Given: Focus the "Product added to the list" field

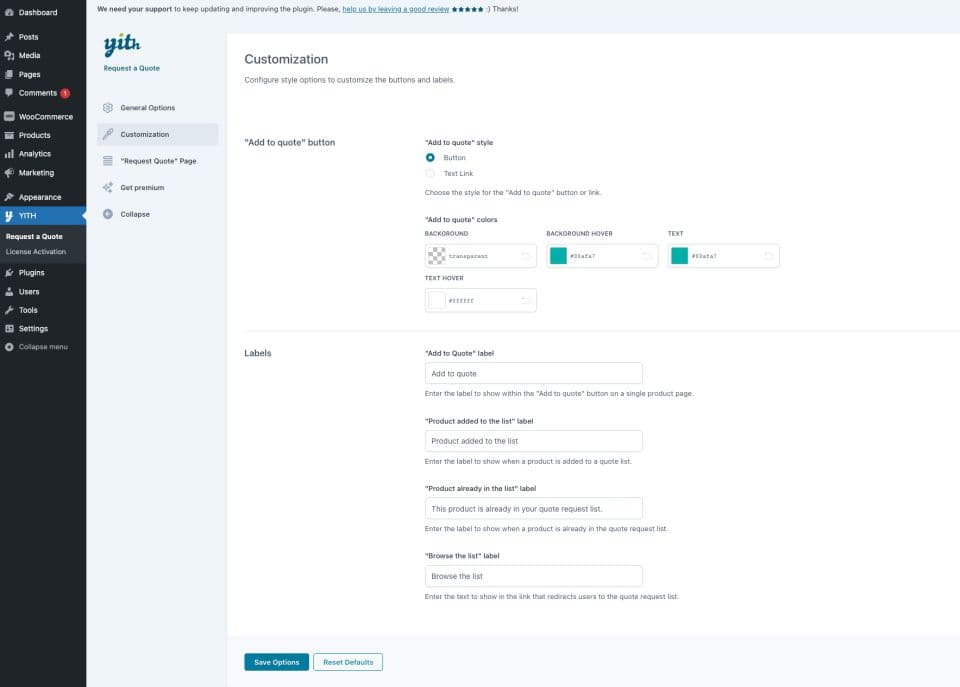Looking at the screenshot, I should coord(533,441).
